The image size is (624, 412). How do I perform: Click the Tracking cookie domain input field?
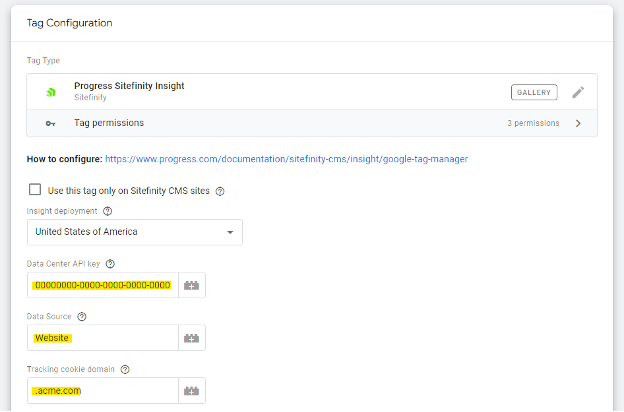point(103,391)
